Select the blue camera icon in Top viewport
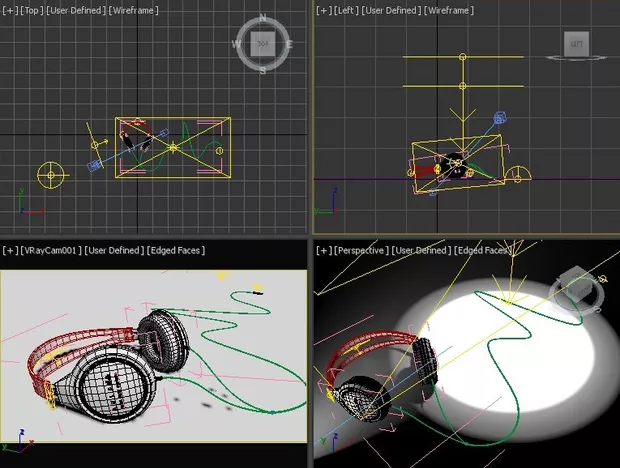This screenshot has width=620, height=468. click(x=94, y=166)
